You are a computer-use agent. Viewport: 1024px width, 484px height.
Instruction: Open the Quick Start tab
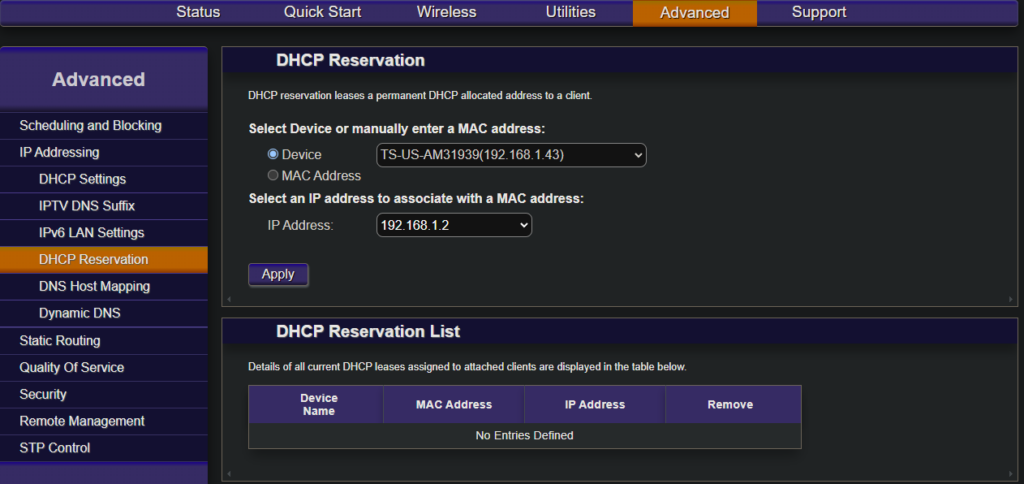(x=322, y=12)
